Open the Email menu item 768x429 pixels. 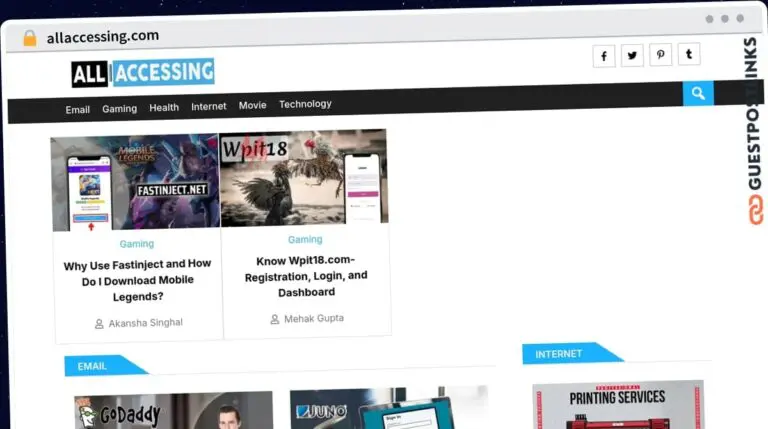(77, 110)
